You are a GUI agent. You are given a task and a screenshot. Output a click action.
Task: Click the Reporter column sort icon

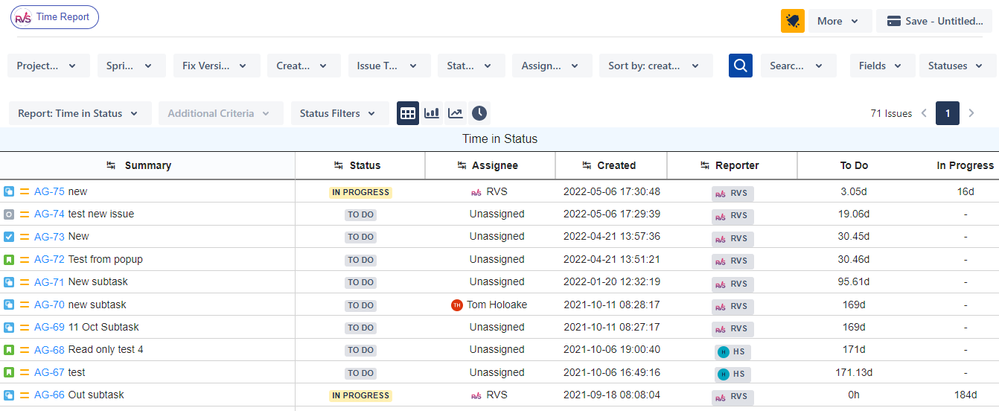coord(705,166)
